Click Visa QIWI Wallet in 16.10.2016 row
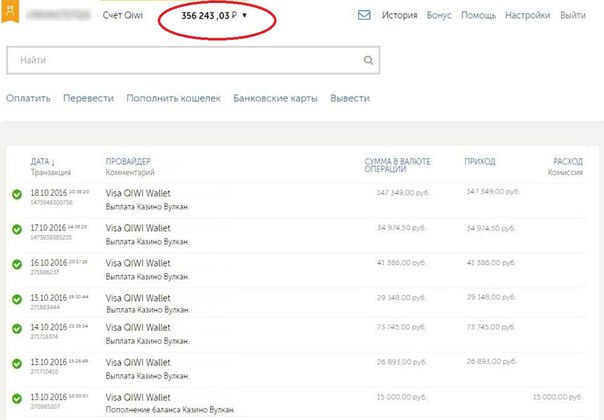 138,263
